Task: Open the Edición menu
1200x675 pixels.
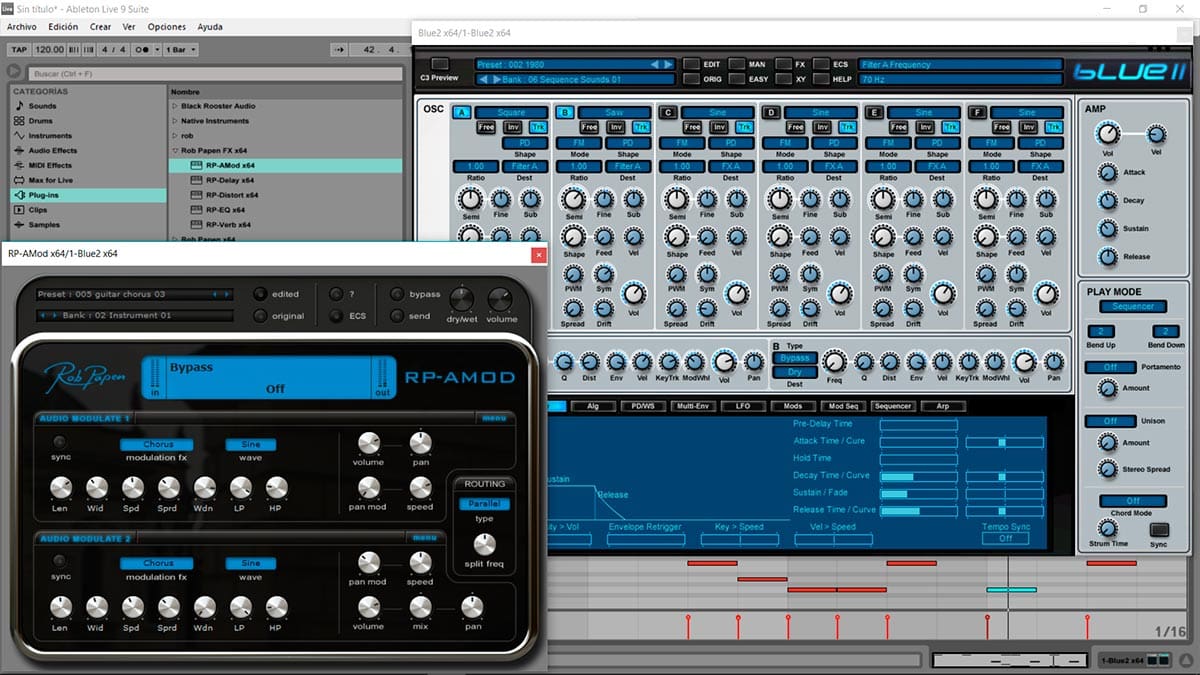Action: (62, 27)
